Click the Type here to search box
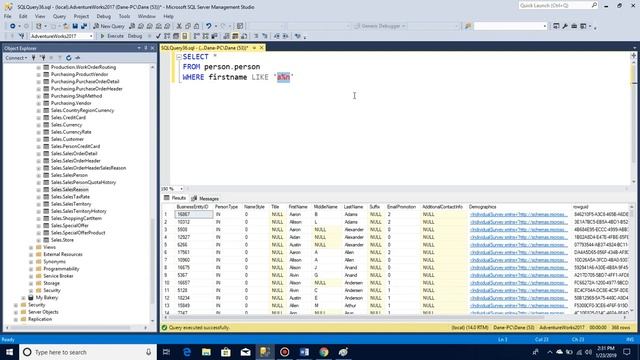The width and height of the screenshot is (640, 360). 88,352
